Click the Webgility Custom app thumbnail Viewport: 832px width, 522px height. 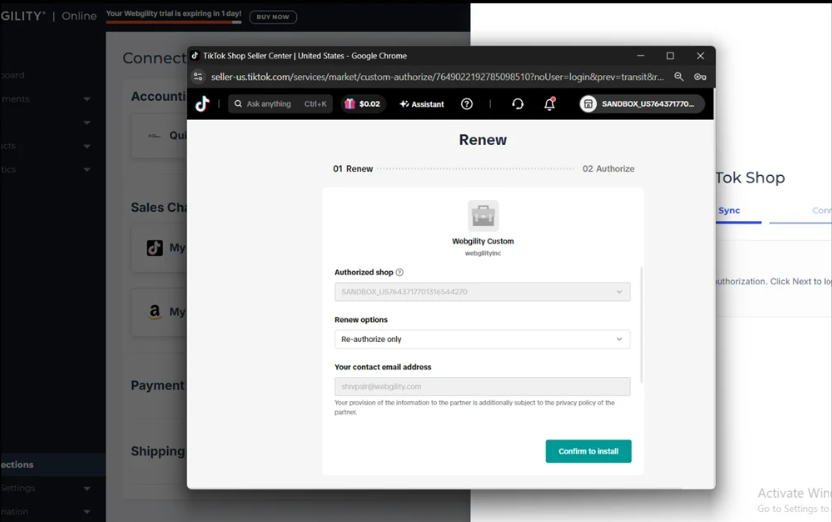coord(483,215)
